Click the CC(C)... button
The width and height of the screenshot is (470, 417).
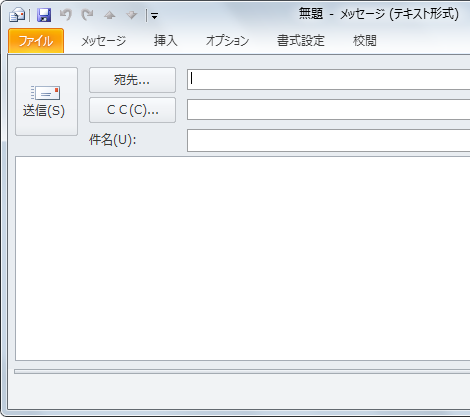(132, 110)
